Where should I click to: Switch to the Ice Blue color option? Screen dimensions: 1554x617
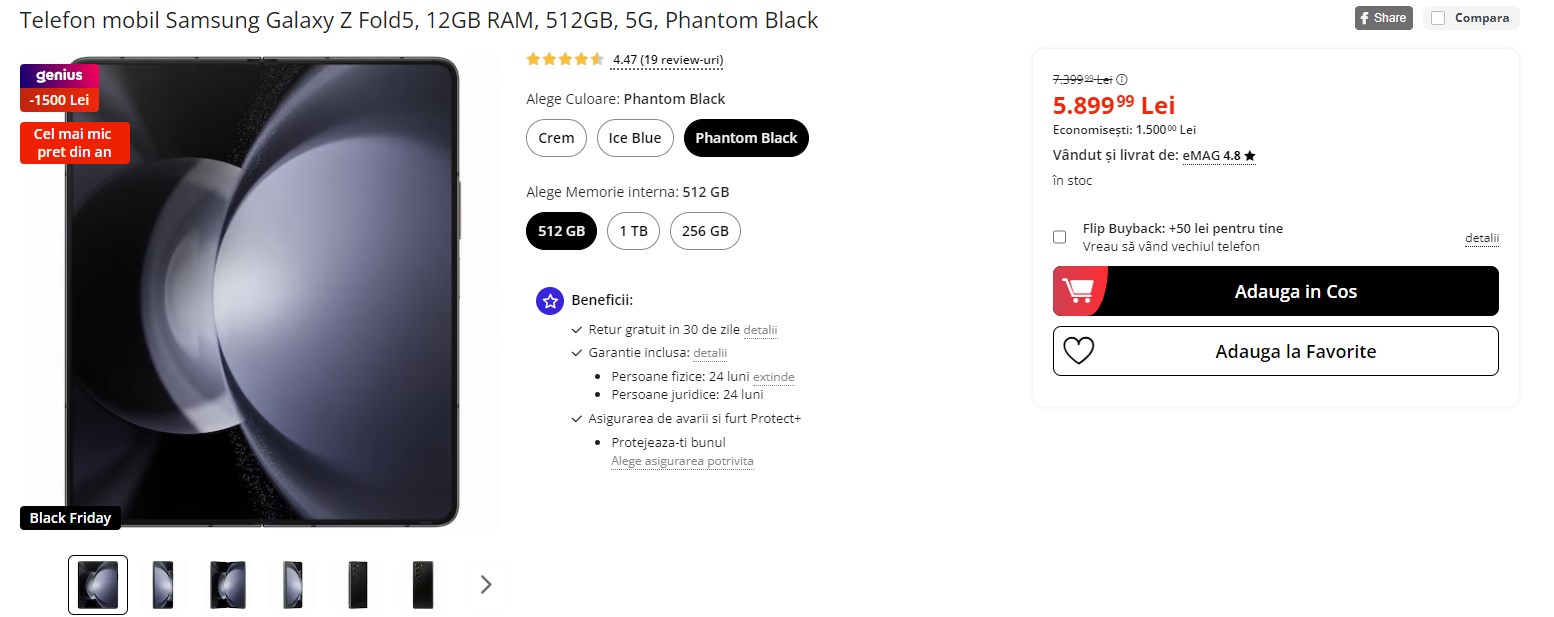click(635, 138)
